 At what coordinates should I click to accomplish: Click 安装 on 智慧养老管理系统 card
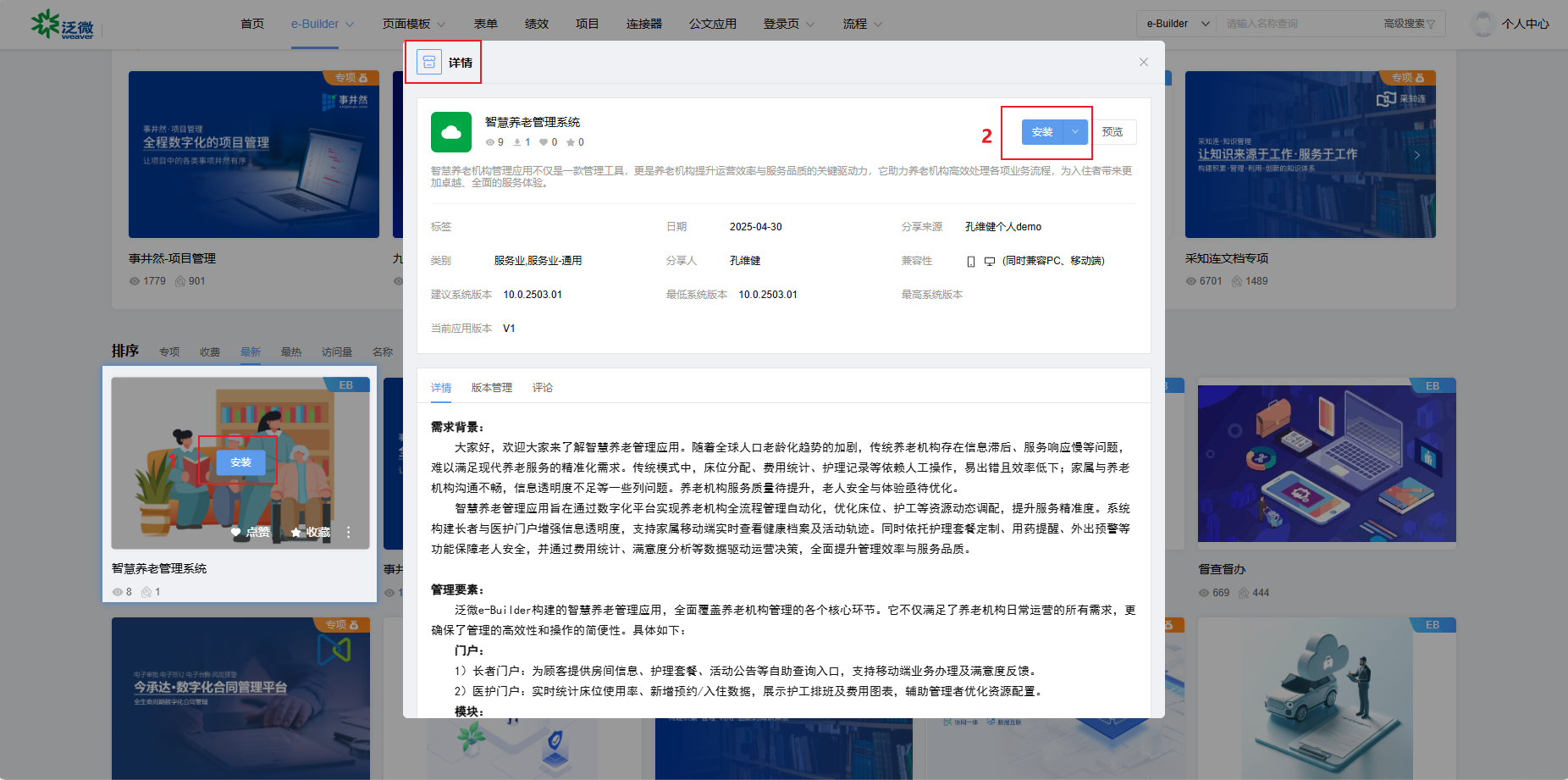tap(241, 462)
